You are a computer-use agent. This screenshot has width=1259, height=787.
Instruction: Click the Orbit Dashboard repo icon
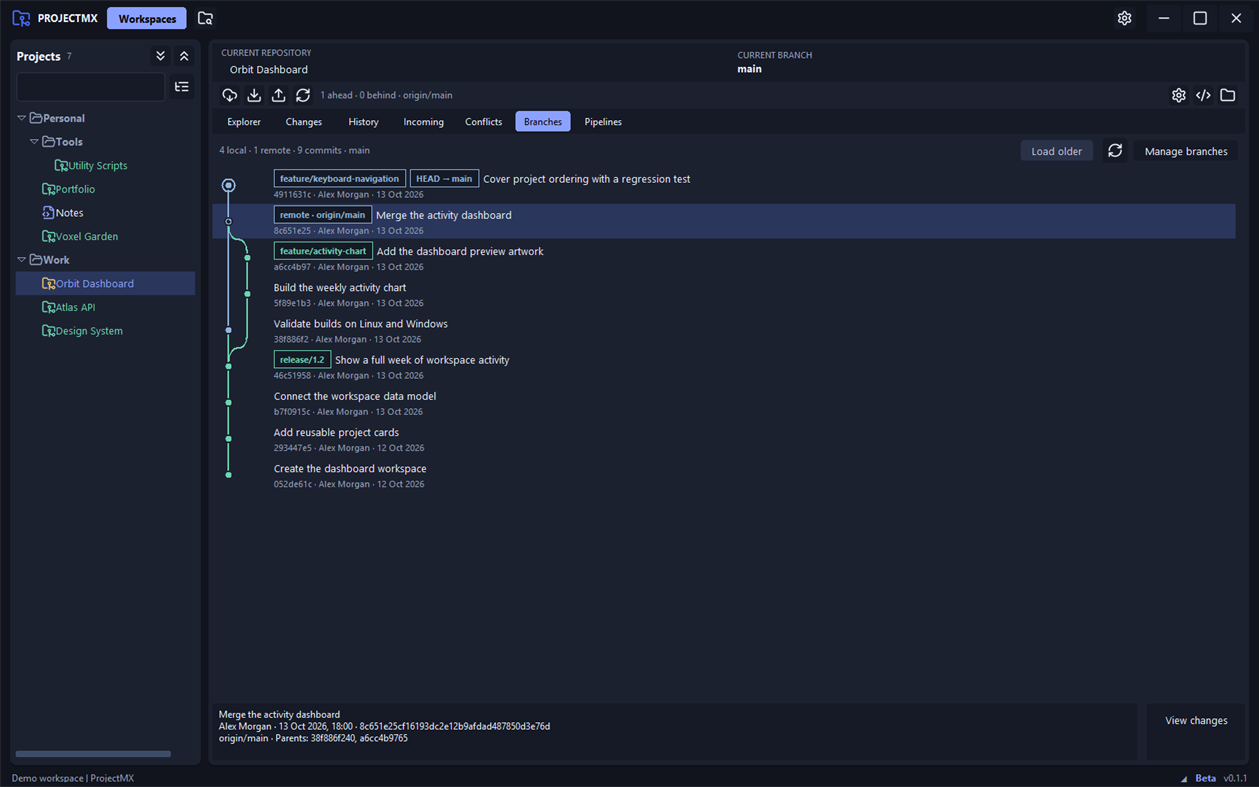(48, 284)
